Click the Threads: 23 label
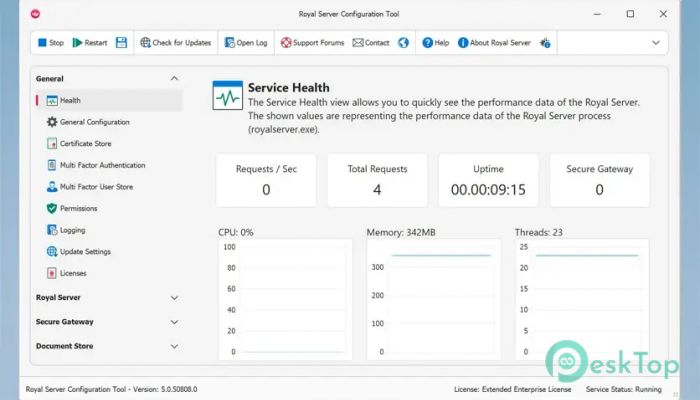Viewport: 700px width, 400px height. pos(538,233)
